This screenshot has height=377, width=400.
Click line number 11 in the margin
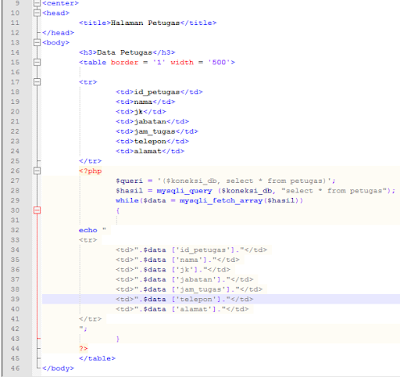pos(15,23)
